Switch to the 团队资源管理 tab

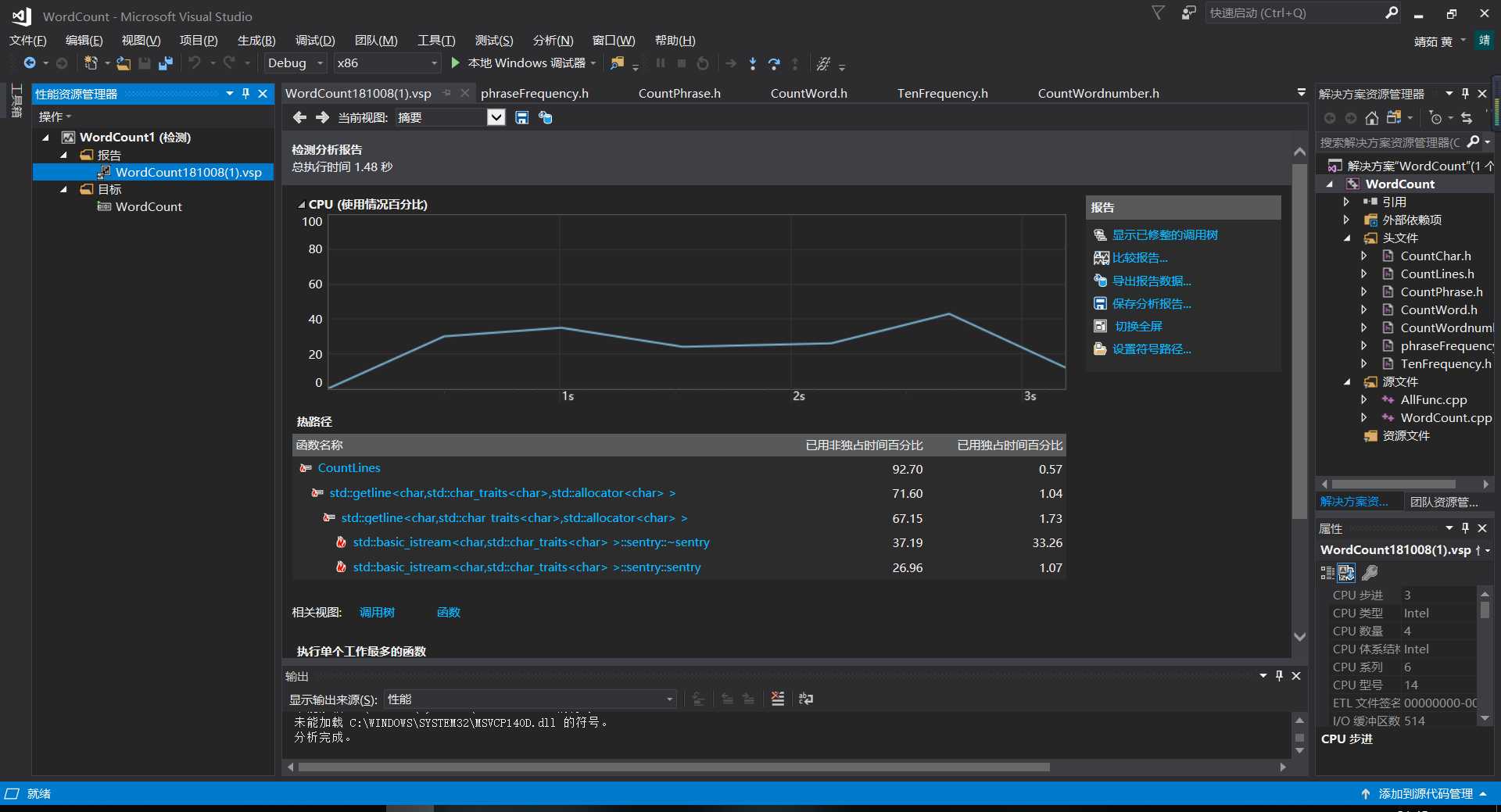(1443, 502)
